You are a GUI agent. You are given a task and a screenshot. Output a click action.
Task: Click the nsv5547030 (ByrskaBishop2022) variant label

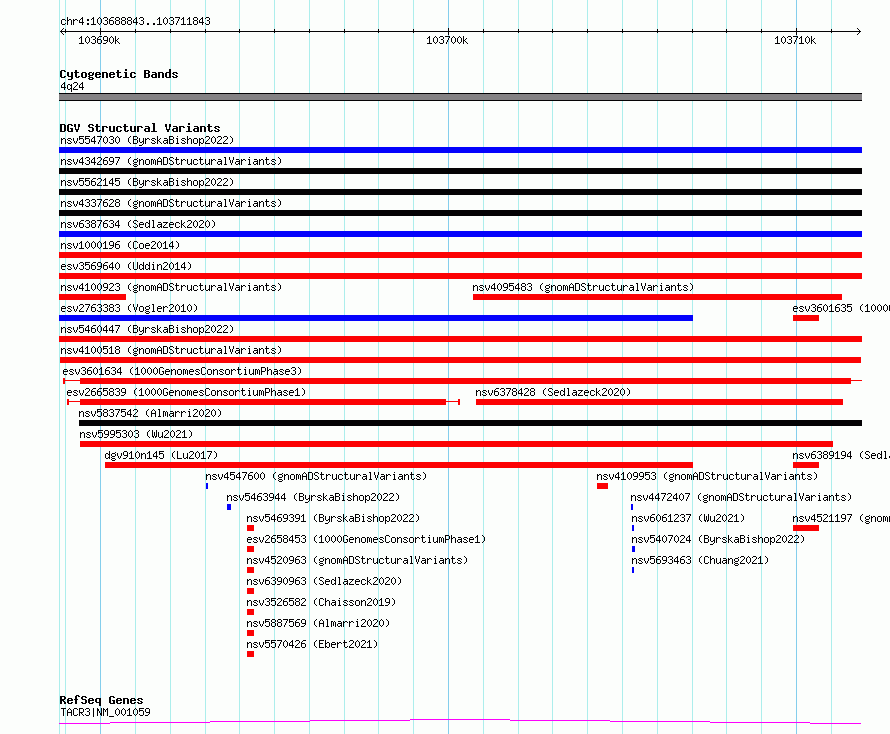[x=147, y=140]
